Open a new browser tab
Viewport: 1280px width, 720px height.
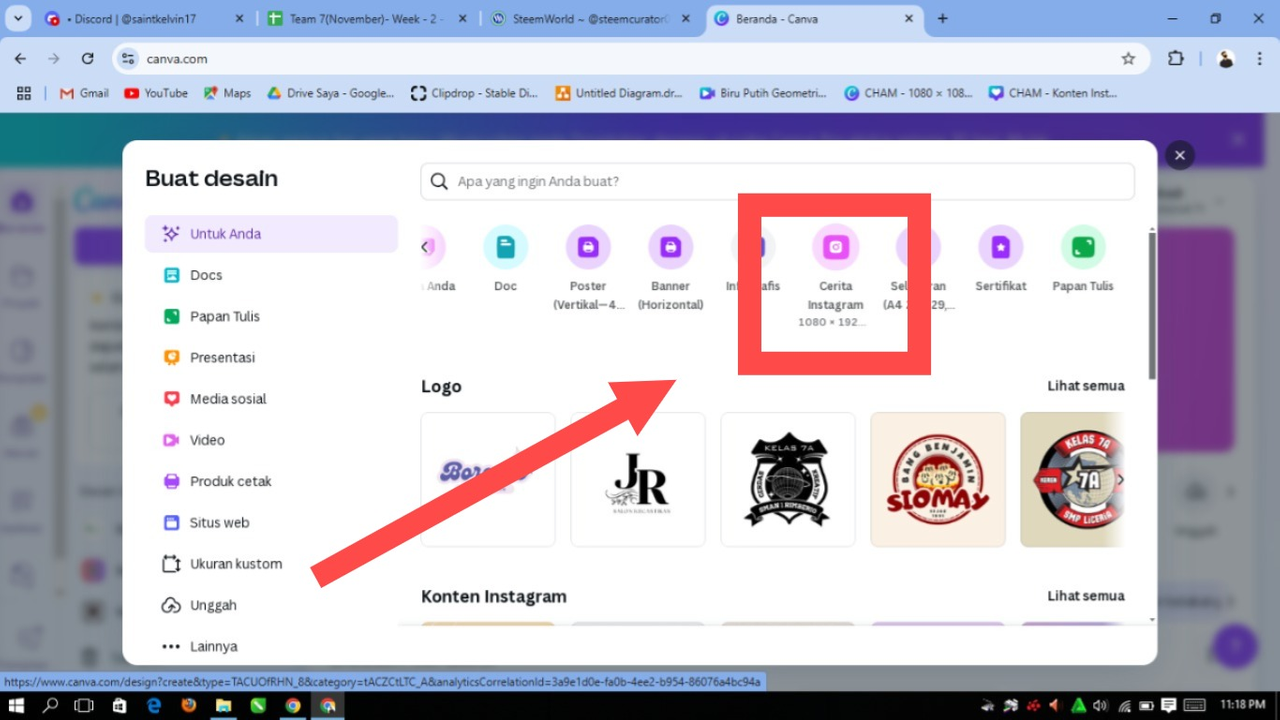pyautogui.click(x=942, y=19)
